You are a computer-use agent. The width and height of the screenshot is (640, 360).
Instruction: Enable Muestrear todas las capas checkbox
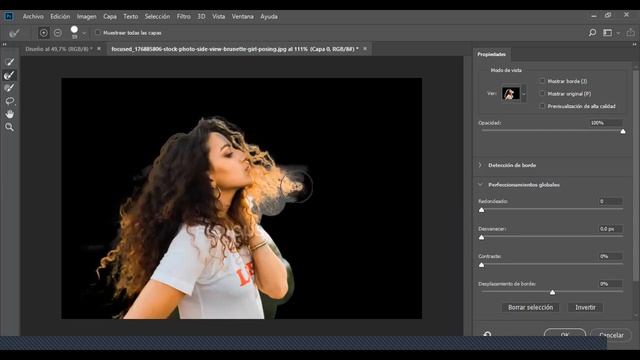(x=98, y=33)
